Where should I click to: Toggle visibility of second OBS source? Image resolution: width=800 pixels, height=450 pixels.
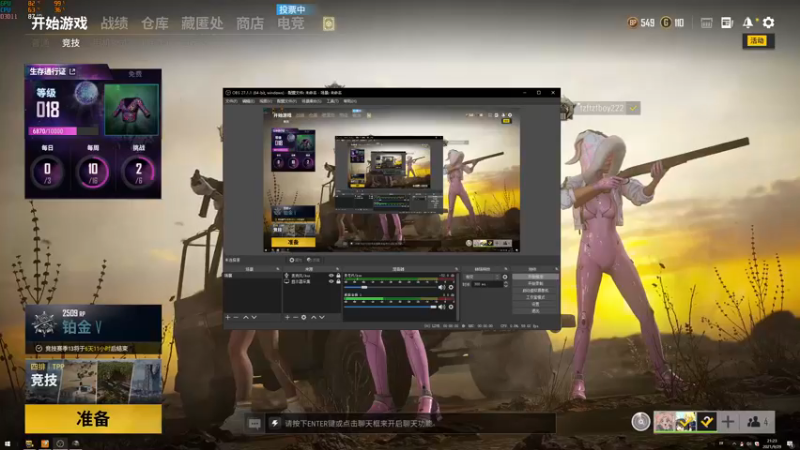(331, 282)
